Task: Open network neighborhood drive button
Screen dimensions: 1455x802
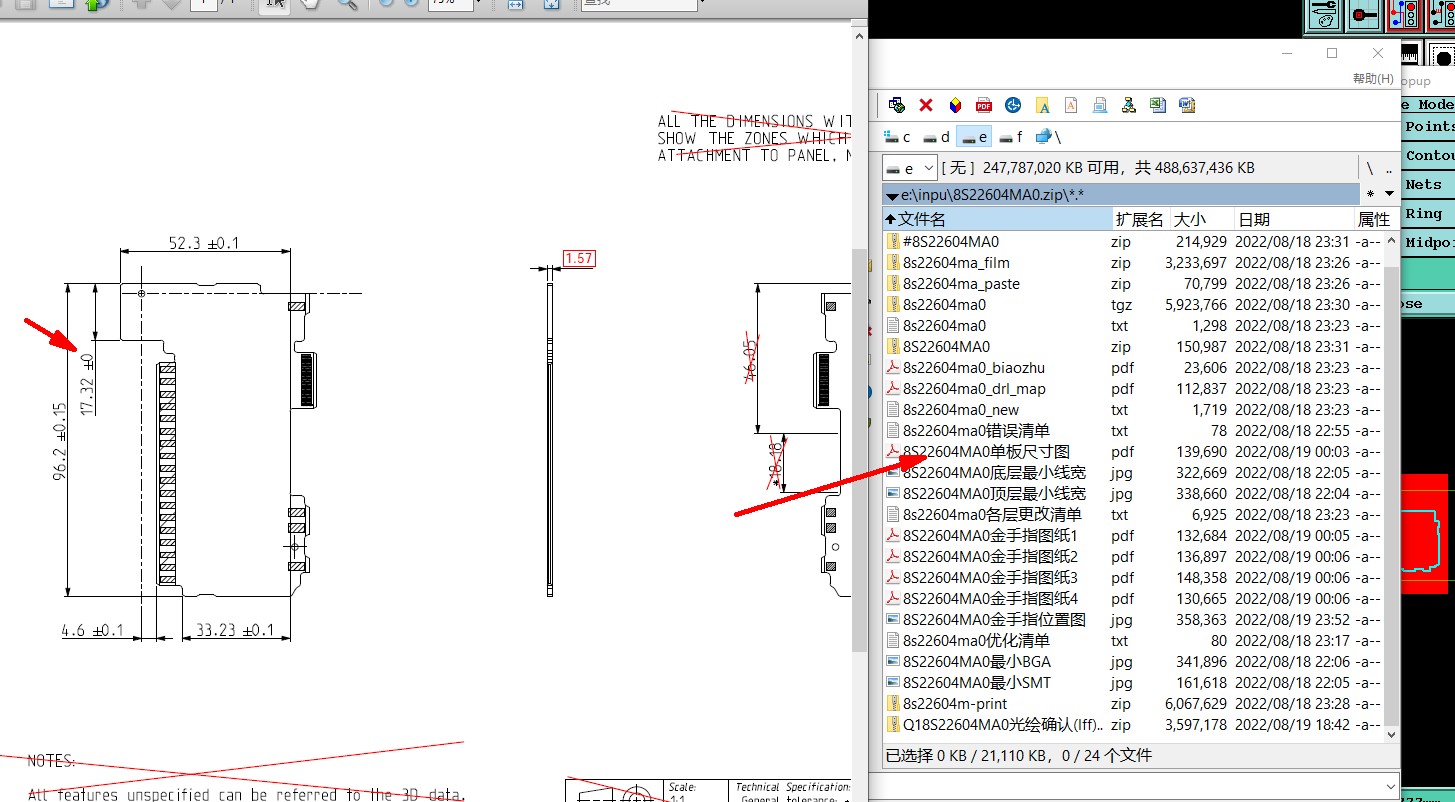Action: tap(1048, 137)
